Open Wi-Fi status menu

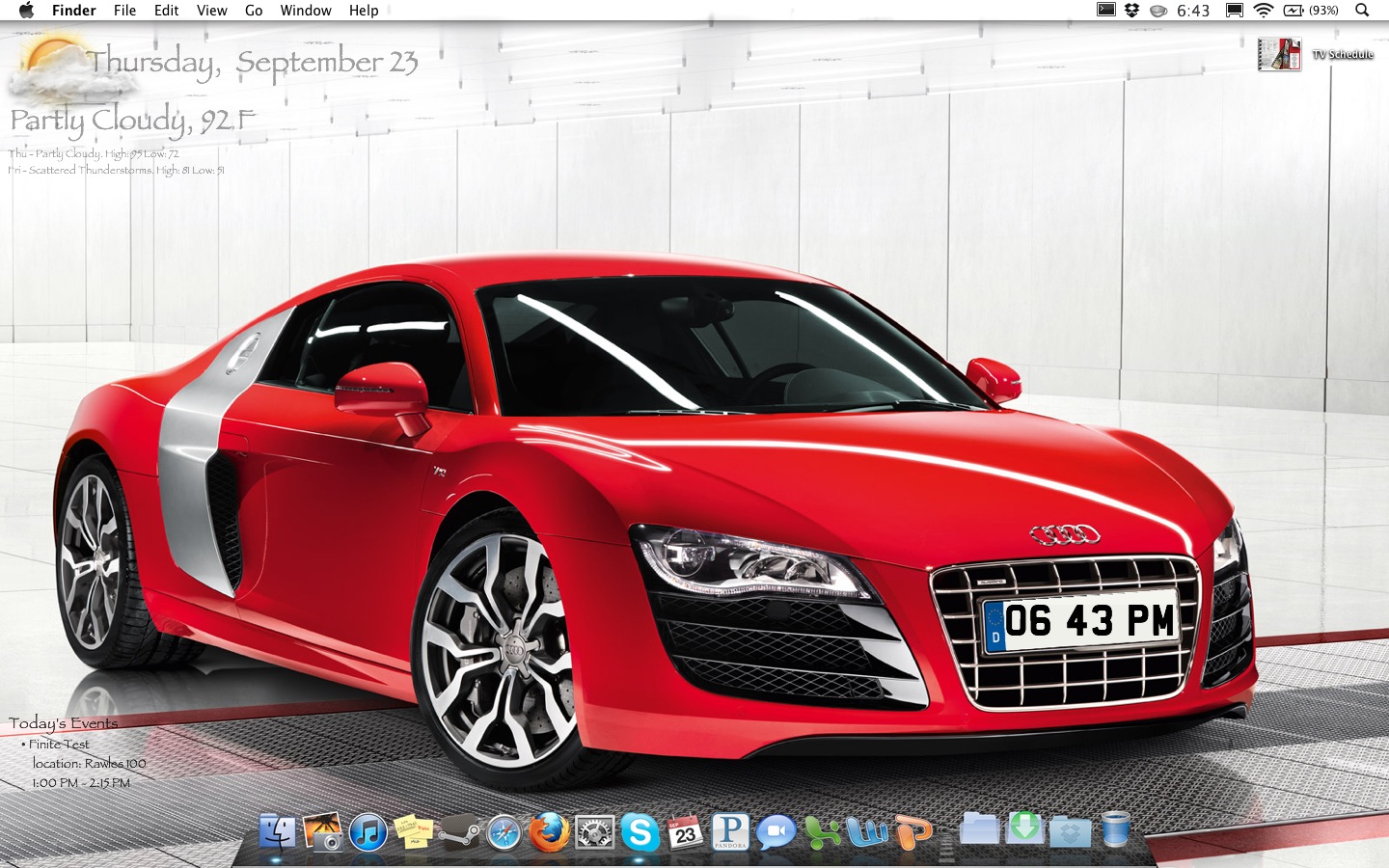click(1263, 11)
